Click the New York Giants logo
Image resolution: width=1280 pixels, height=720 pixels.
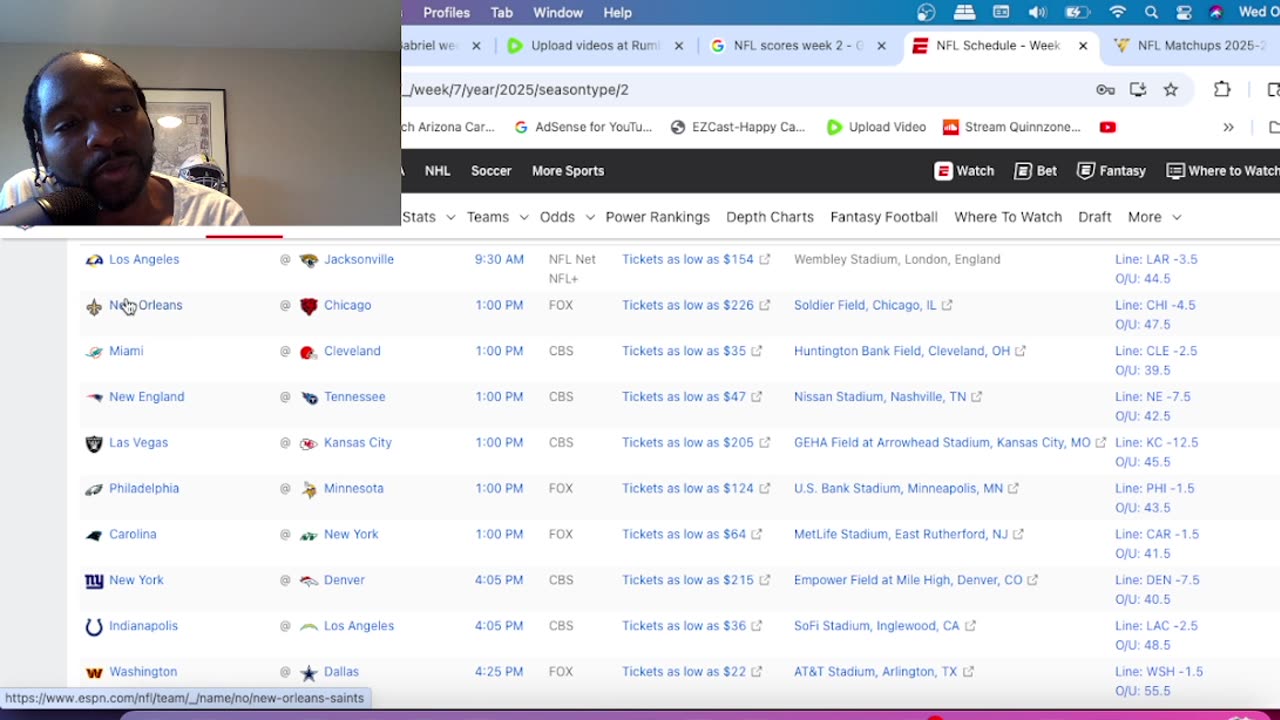[94, 581]
